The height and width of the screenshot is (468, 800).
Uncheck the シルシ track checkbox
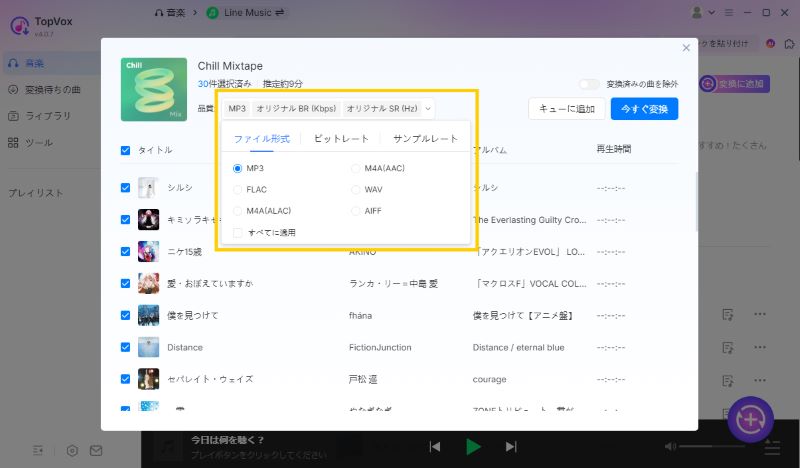[126, 188]
